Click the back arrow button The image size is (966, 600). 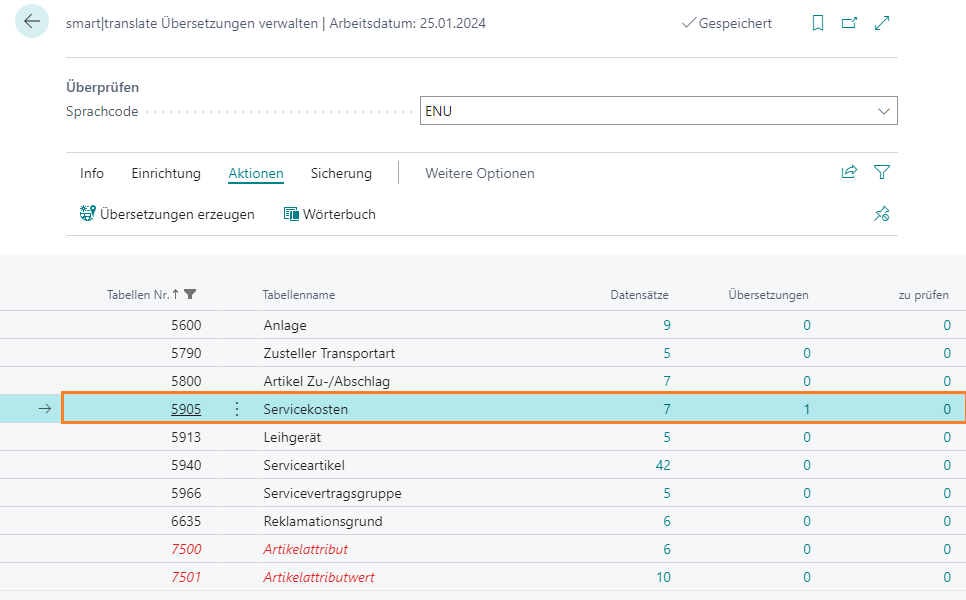tap(32, 22)
